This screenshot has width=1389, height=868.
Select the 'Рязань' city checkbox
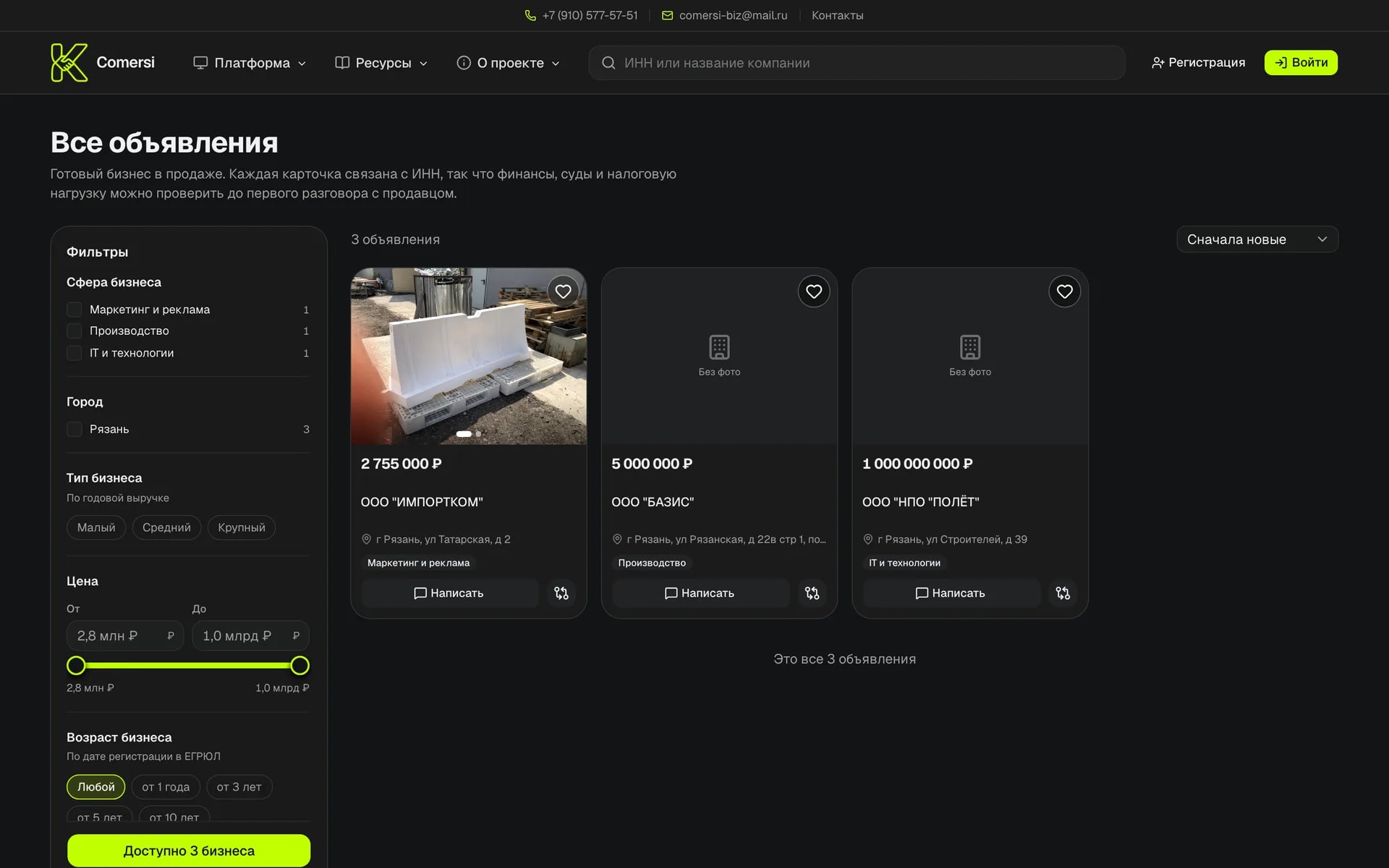click(x=74, y=429)
